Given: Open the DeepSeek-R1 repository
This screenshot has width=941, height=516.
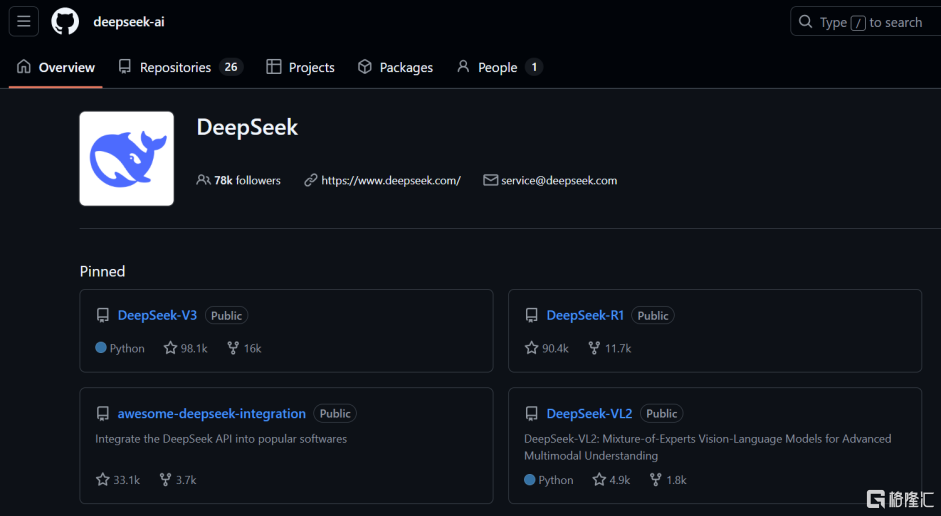Looking at the screenshot, I should (585, 315).
